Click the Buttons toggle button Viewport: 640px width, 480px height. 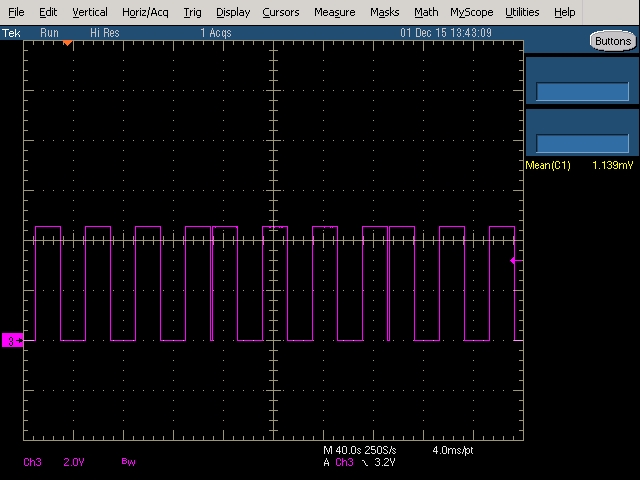613,41
